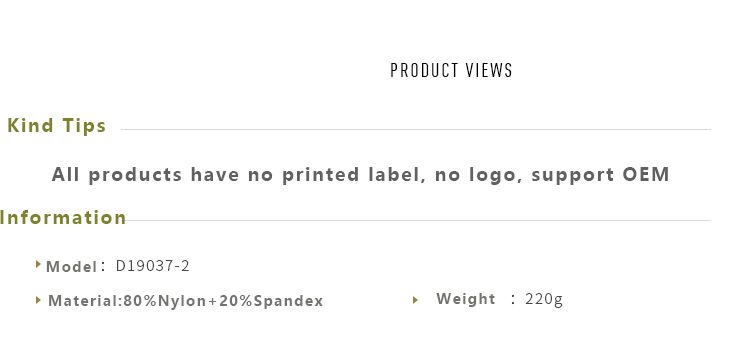The image size is (750, 361).
Task: Click the triangle bullet before Material
Action: pyautogui.click(x=38, y=300)
